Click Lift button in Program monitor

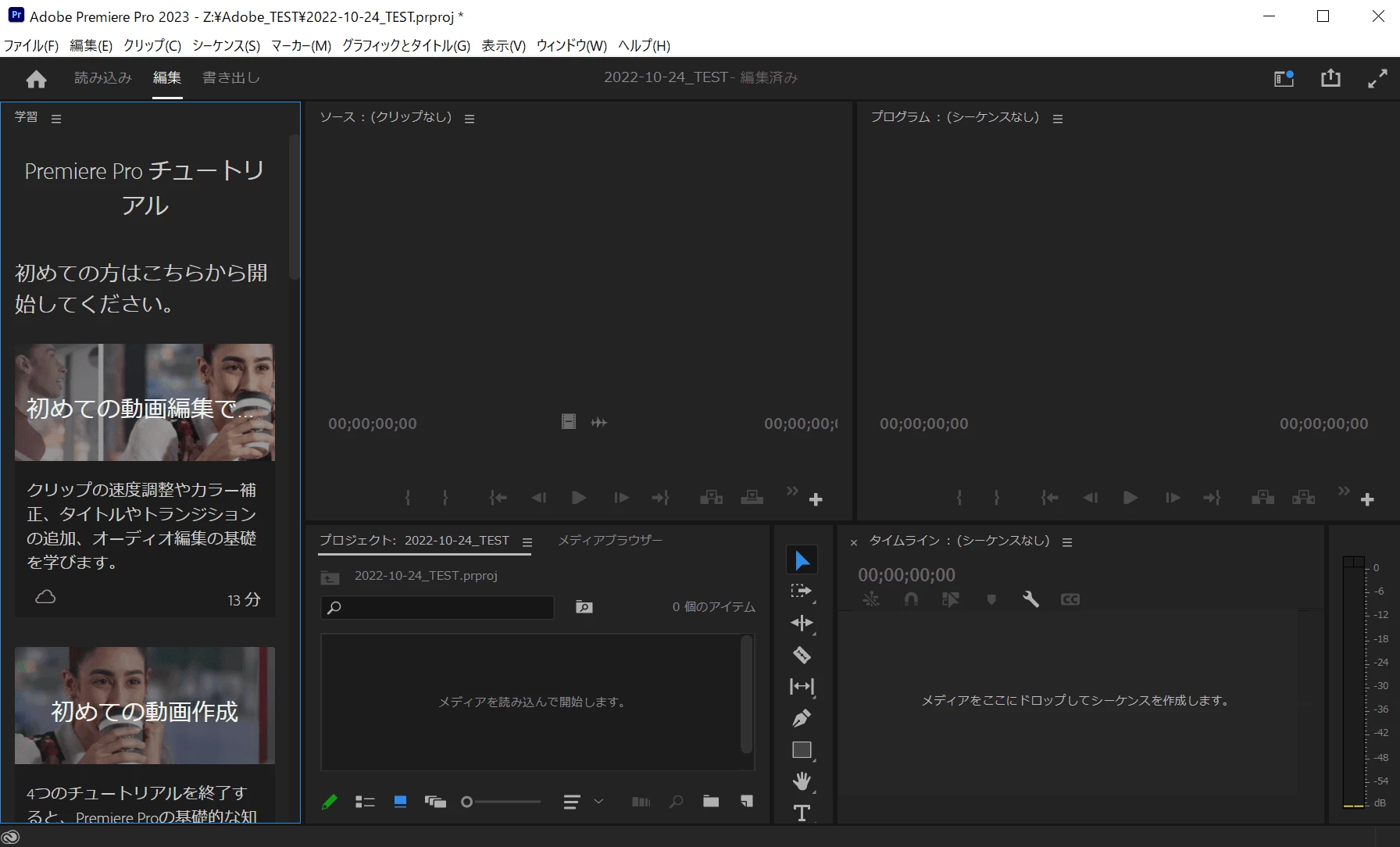pos(1262,498)
